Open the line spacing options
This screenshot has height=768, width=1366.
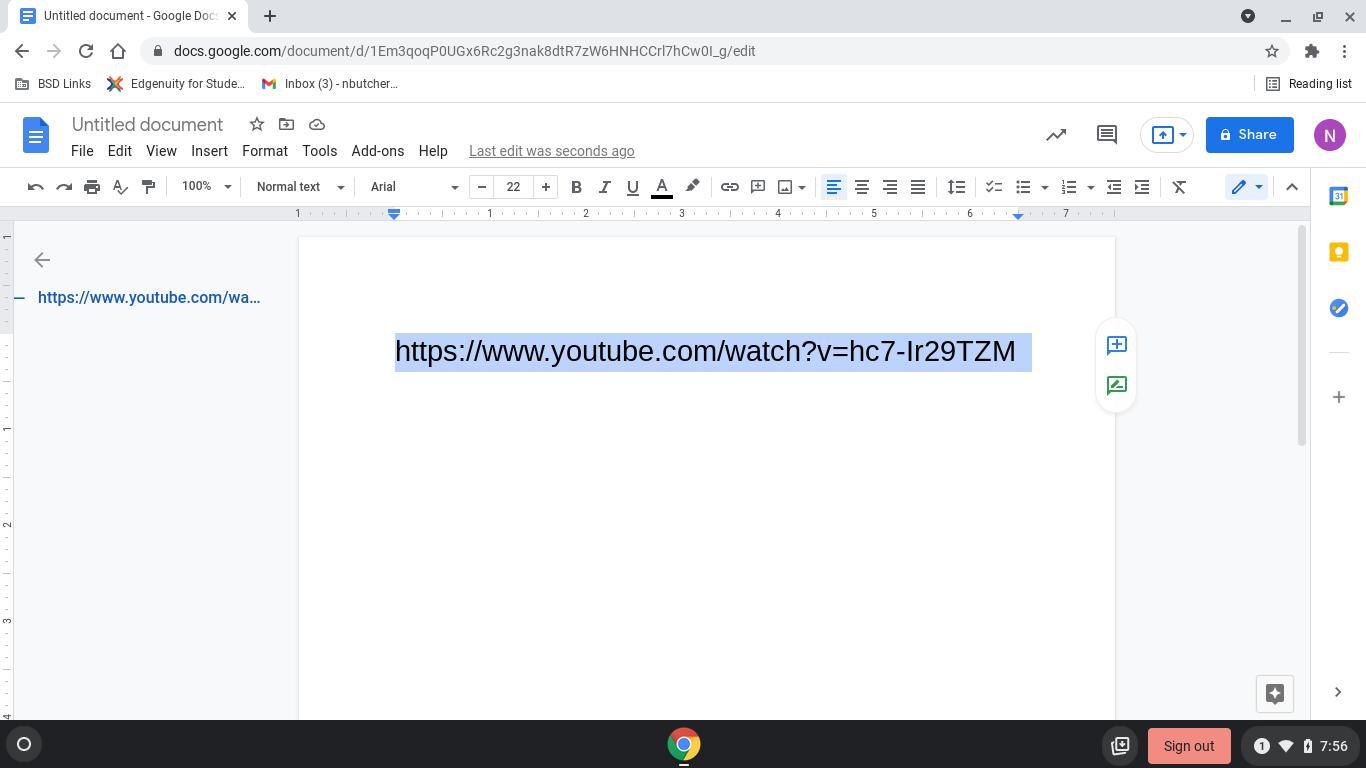pyautogui.click(x=956, y=187)
